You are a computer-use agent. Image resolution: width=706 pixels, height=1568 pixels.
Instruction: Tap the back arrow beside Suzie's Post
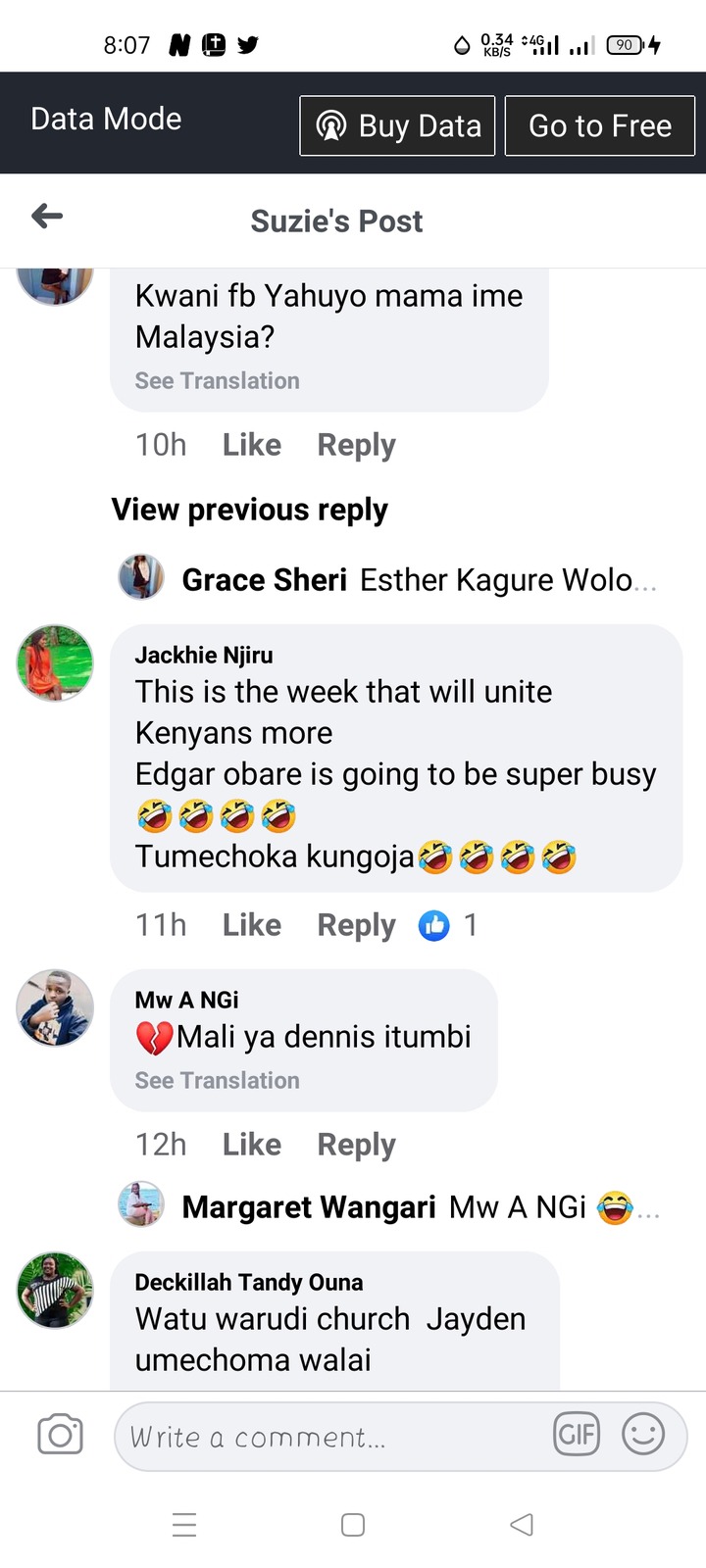pyautogui.click(x=47, y=217)
